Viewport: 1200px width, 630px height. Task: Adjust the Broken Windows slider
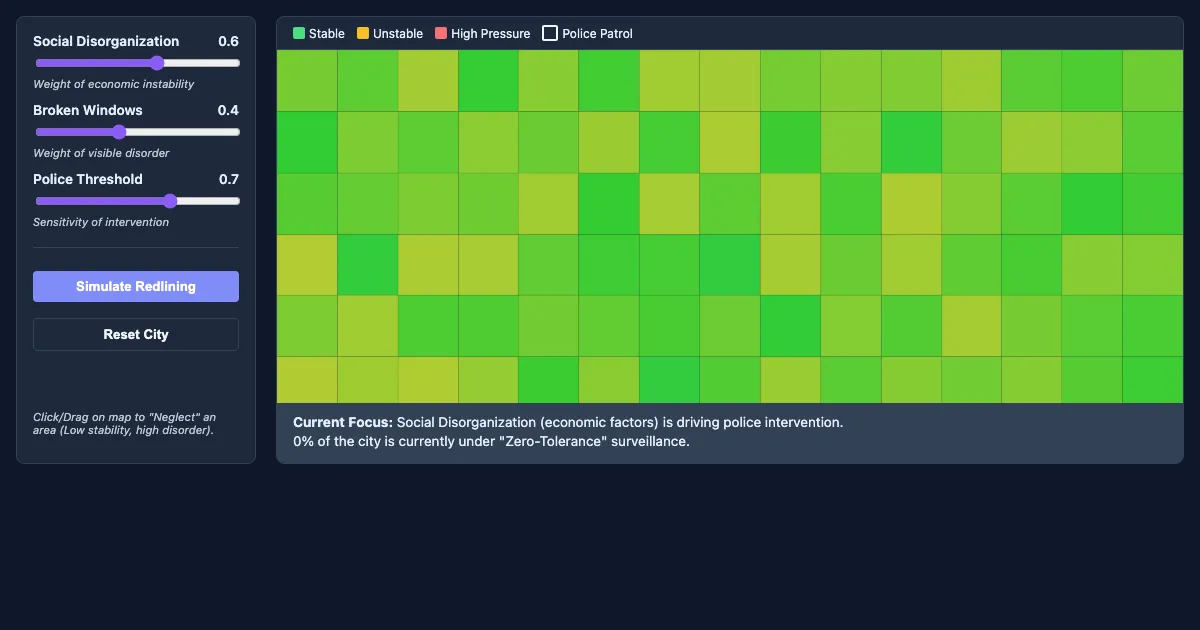pyautogui.click(x=136, y=132)
